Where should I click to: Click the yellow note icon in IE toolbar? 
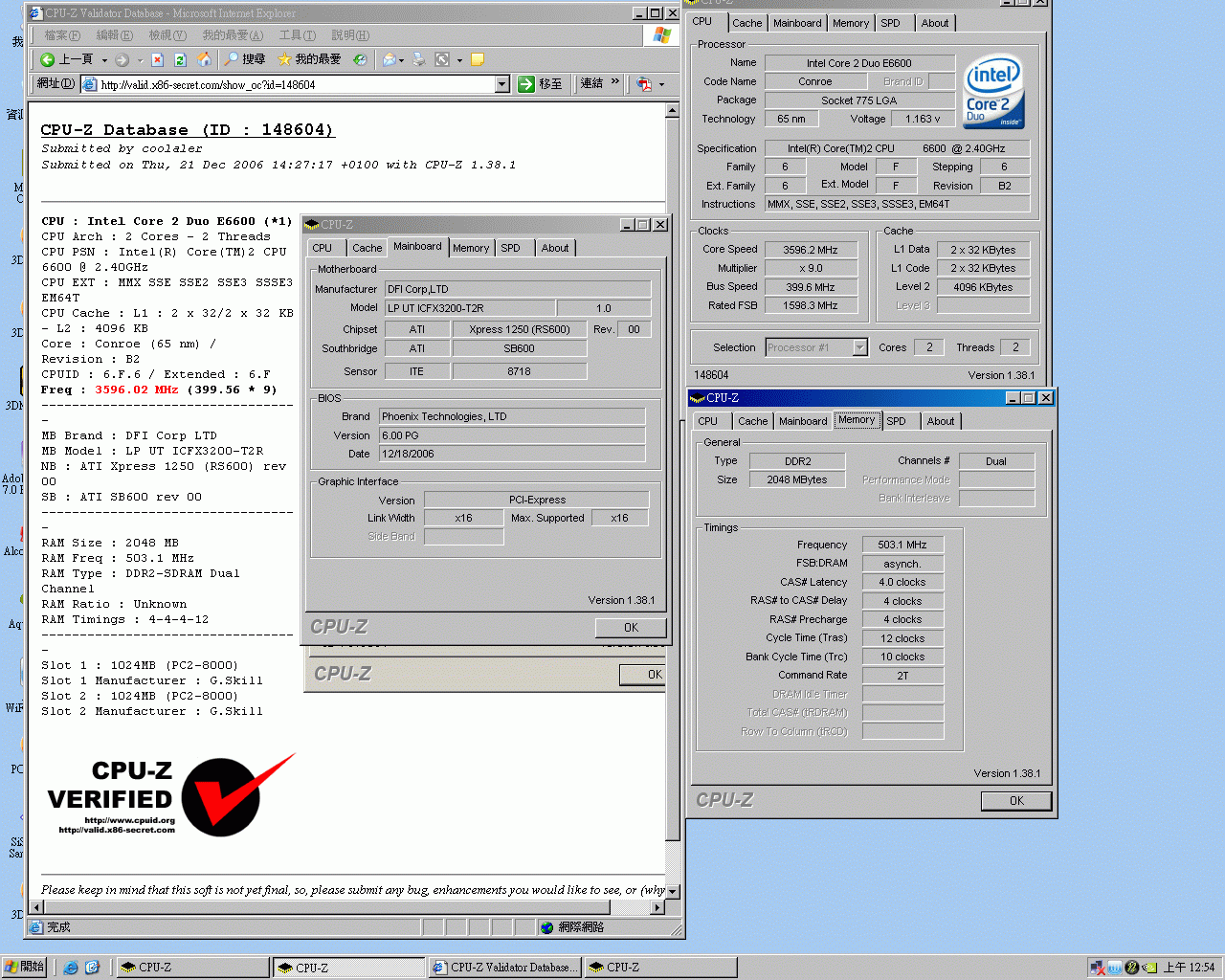pyautogui.click(x=478, y=59)
